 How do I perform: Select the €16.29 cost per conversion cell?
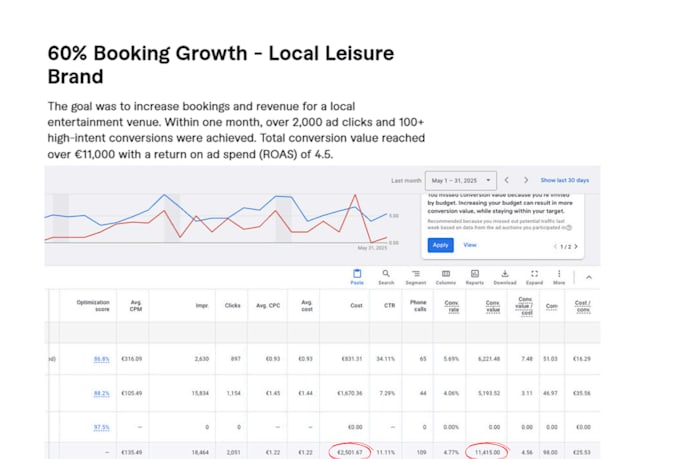(582, 359)
